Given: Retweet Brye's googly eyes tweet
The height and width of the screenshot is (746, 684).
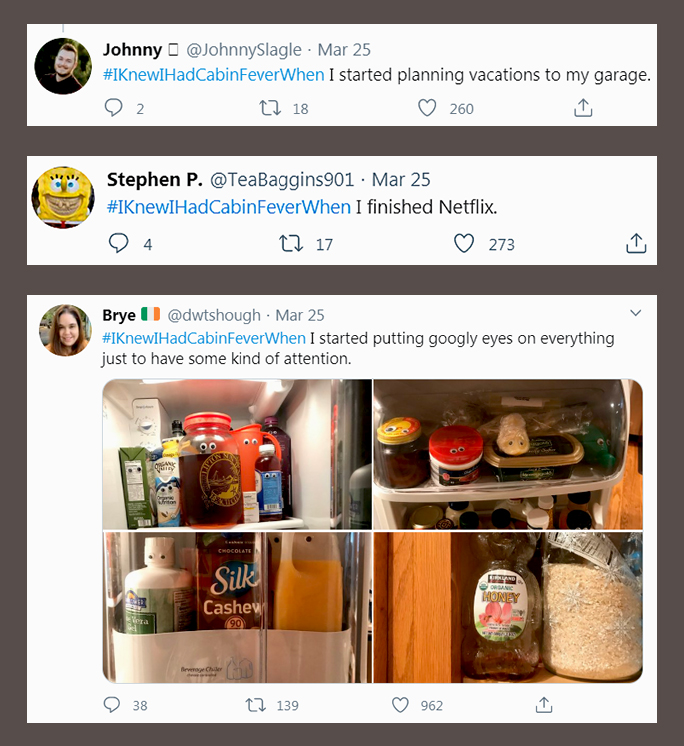Looking at the screenshot, I should coord(256,705).
